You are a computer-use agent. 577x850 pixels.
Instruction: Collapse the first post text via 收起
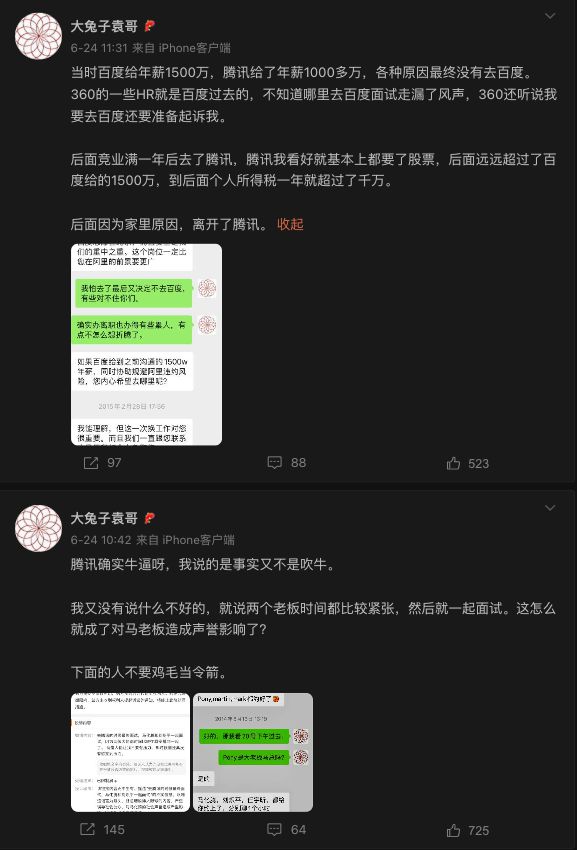[290, 224]
